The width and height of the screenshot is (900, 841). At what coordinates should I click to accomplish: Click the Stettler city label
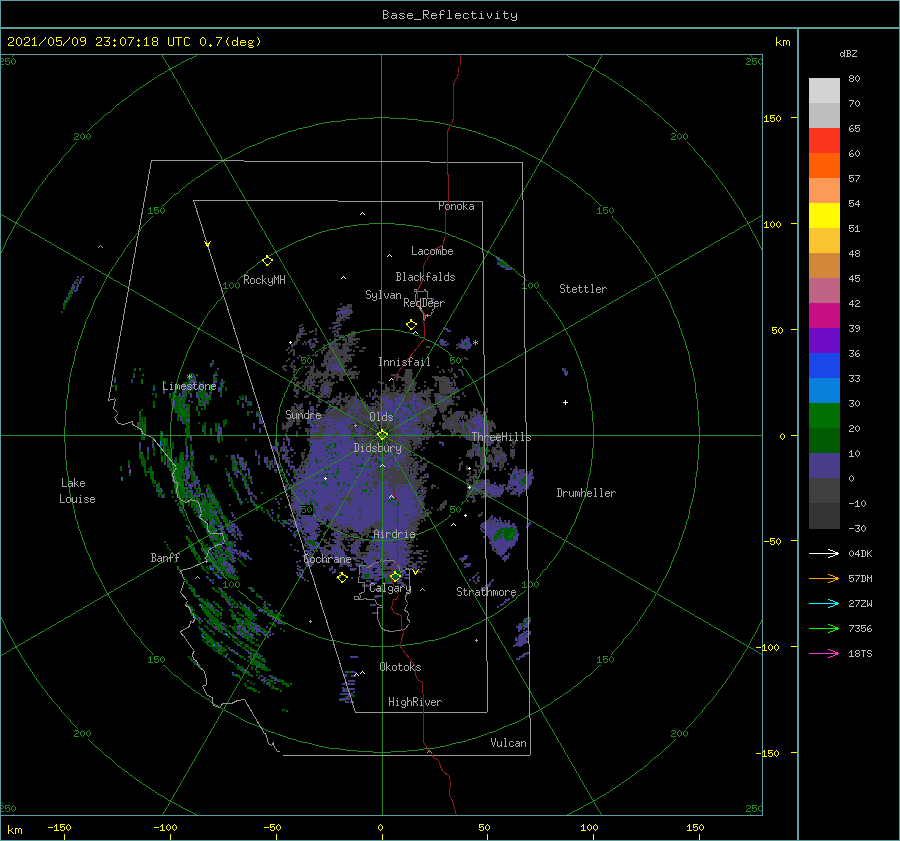[583, 289]
